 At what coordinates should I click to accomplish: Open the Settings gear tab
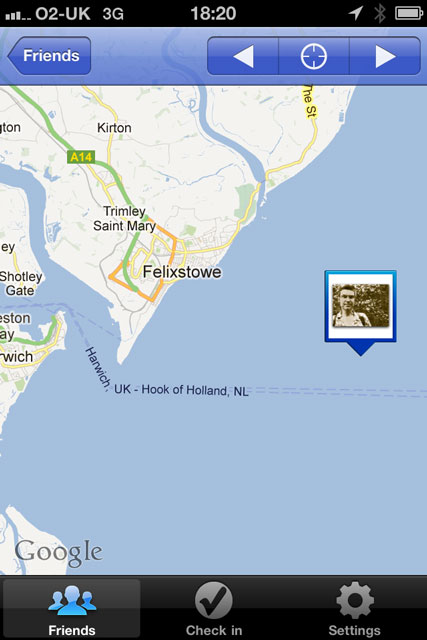354,609
